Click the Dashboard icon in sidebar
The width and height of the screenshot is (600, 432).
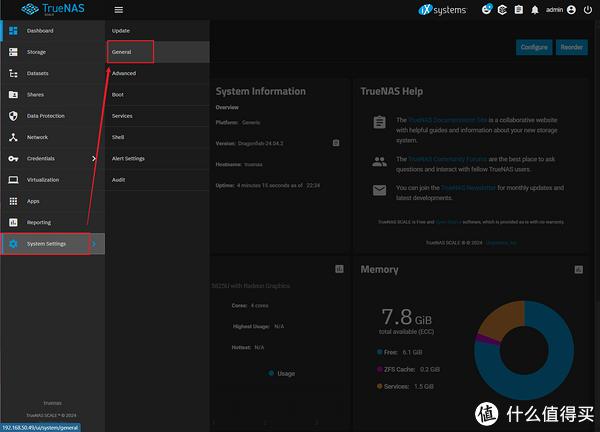pyautogui.click(x=13, y=31)
